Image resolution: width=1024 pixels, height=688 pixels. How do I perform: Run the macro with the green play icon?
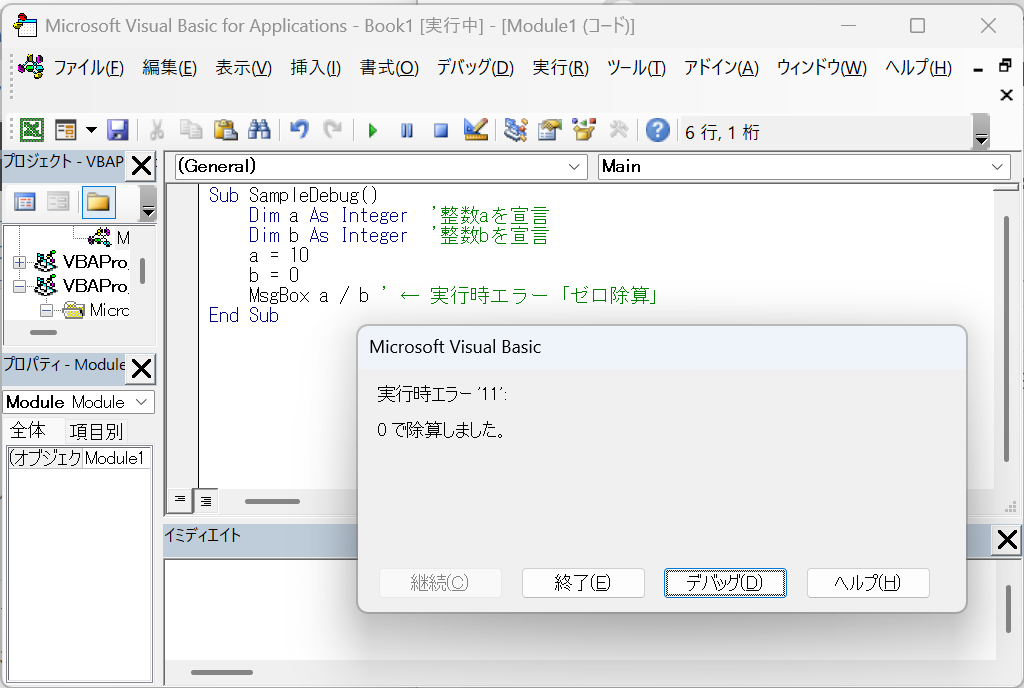pos(373,131)
